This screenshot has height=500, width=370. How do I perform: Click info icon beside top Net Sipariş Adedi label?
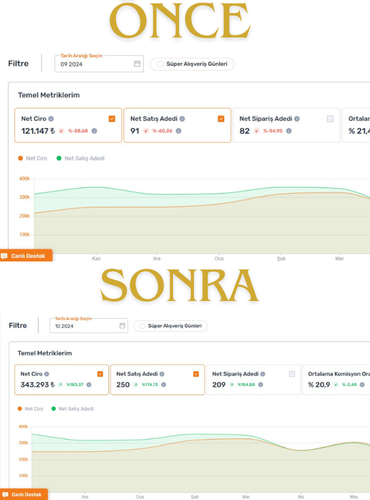(x=297, y=119)
